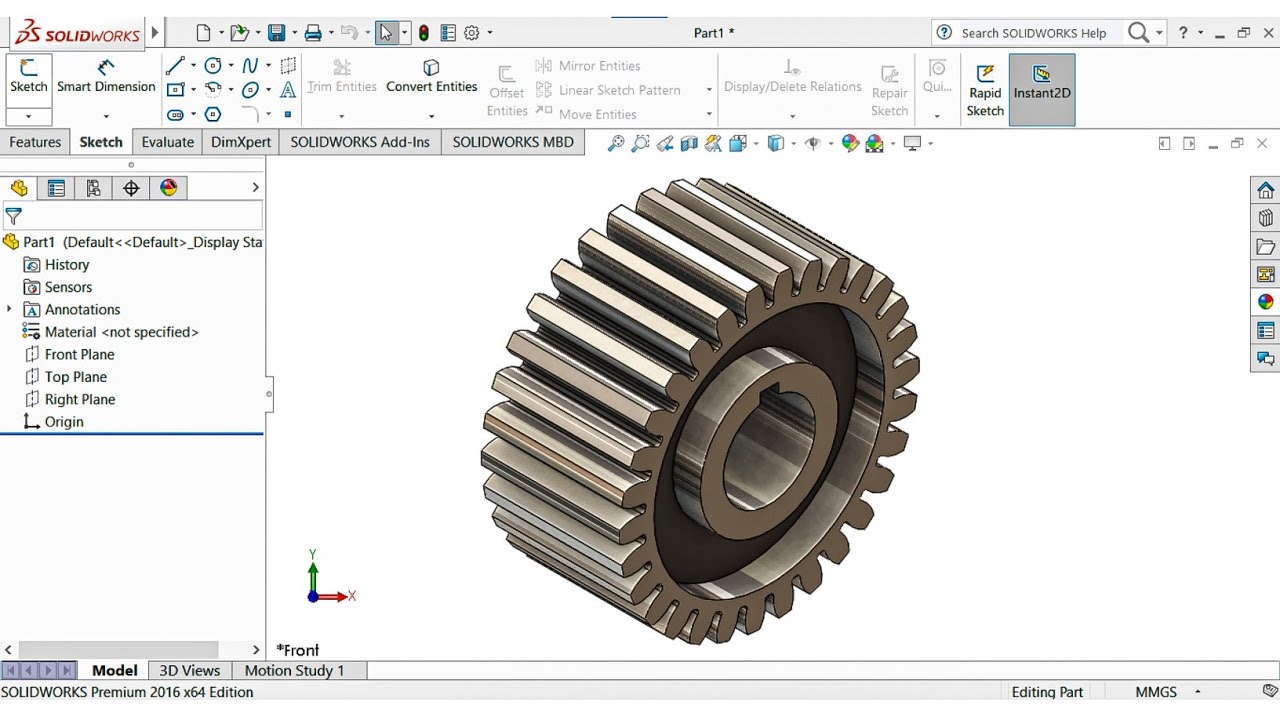The height and width of the screenshot is (720, 1280).
Task: Click Smart Dimension button
Action: click(x=106, y=77)
